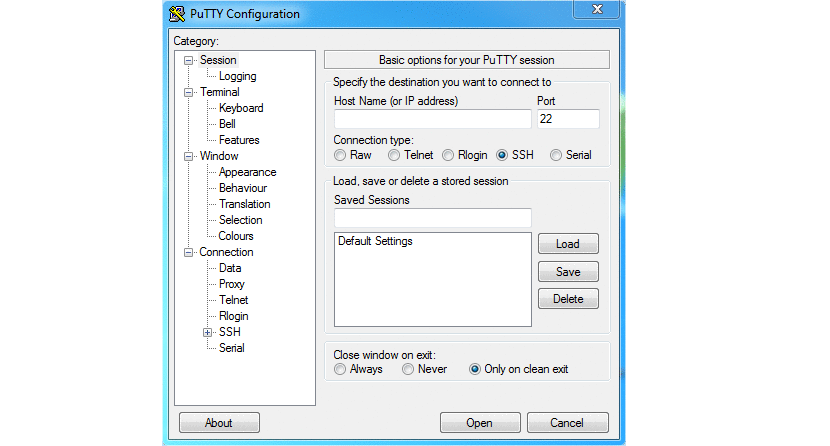Open the Behaviour settings category
Screen dimensions: 830x446
(x=243, y=188)
